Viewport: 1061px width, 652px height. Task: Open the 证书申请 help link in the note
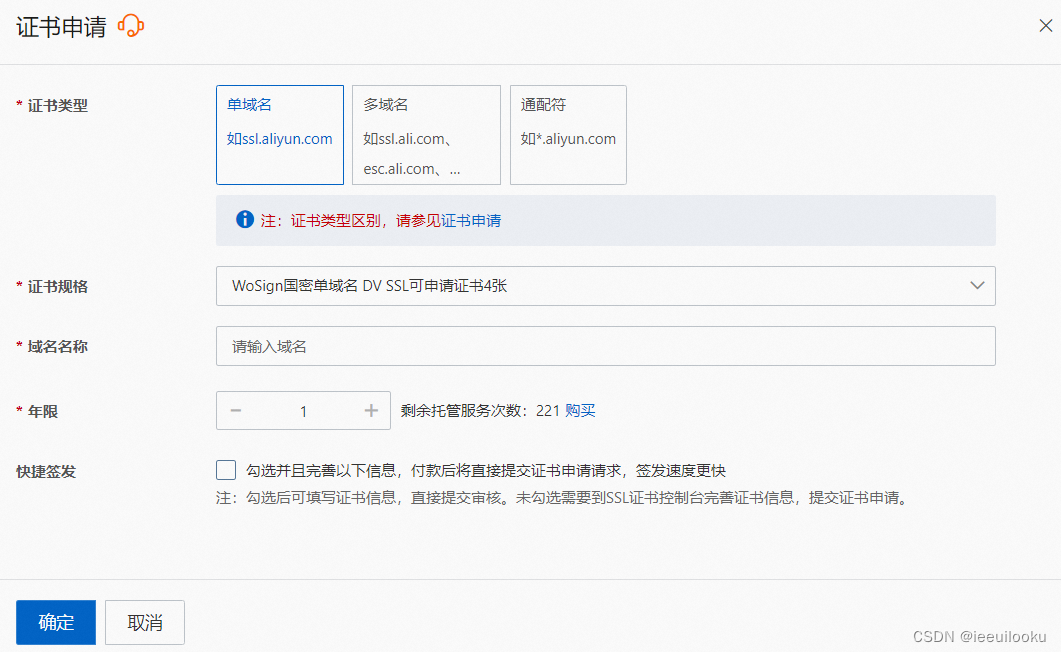[471, 220]
